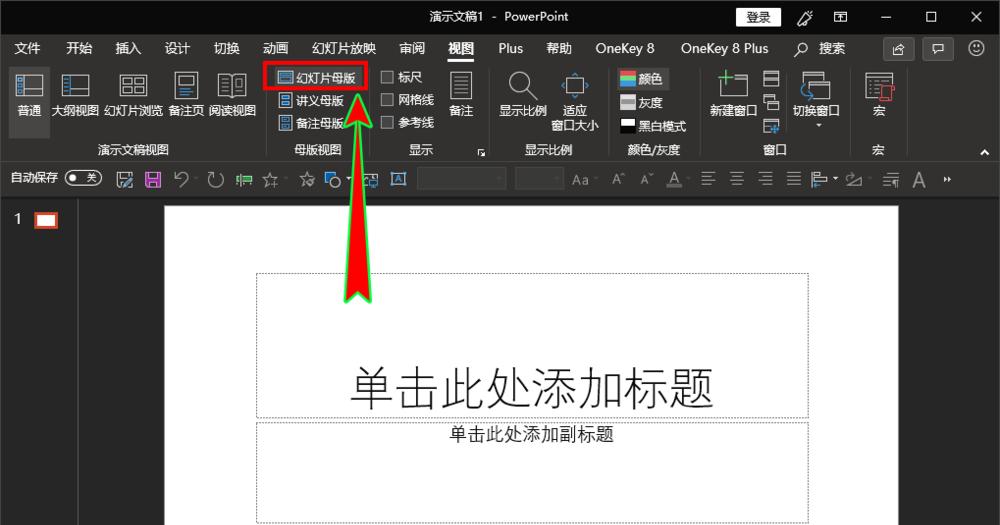
Task: Open 备注母版 notes master
Action: point(311,122)
